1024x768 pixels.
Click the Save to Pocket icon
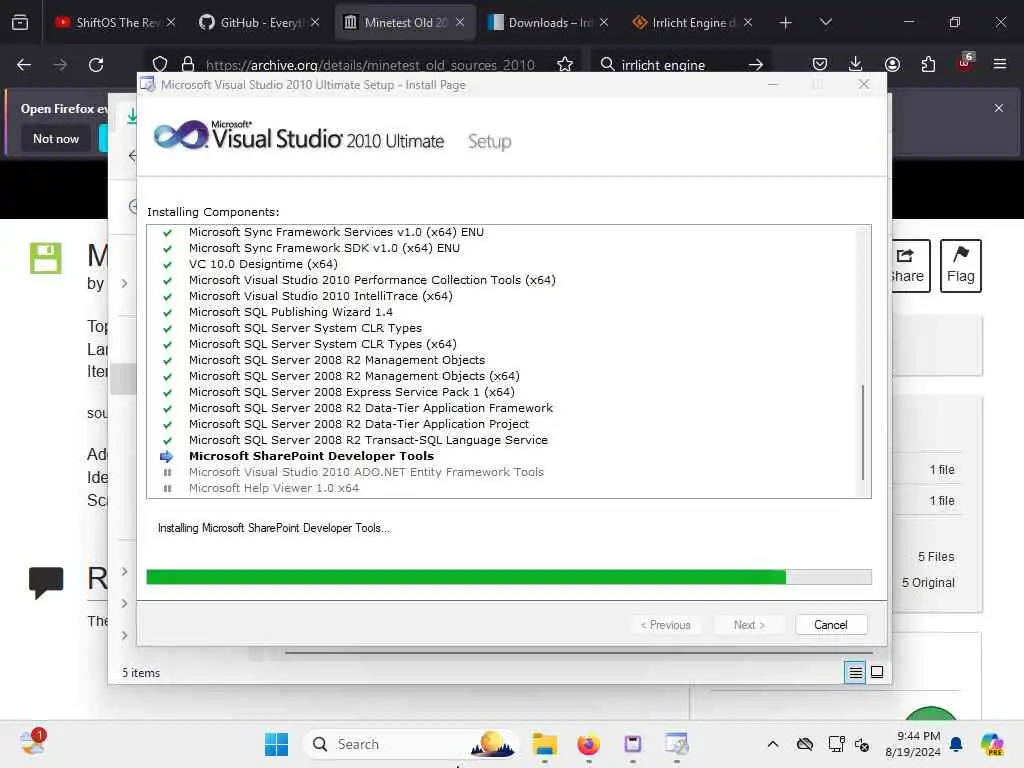click(820, 64)
